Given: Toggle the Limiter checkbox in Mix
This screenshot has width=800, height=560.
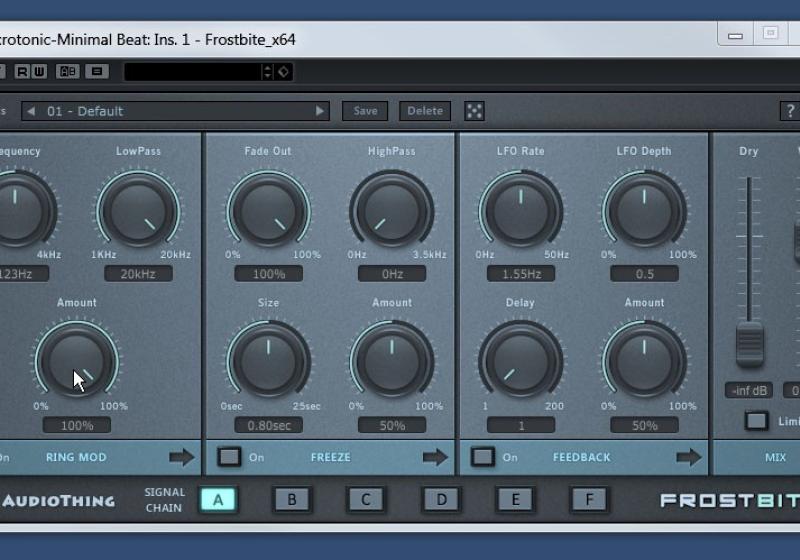Looking at the screenshot, I should click(x=757, y=421).
